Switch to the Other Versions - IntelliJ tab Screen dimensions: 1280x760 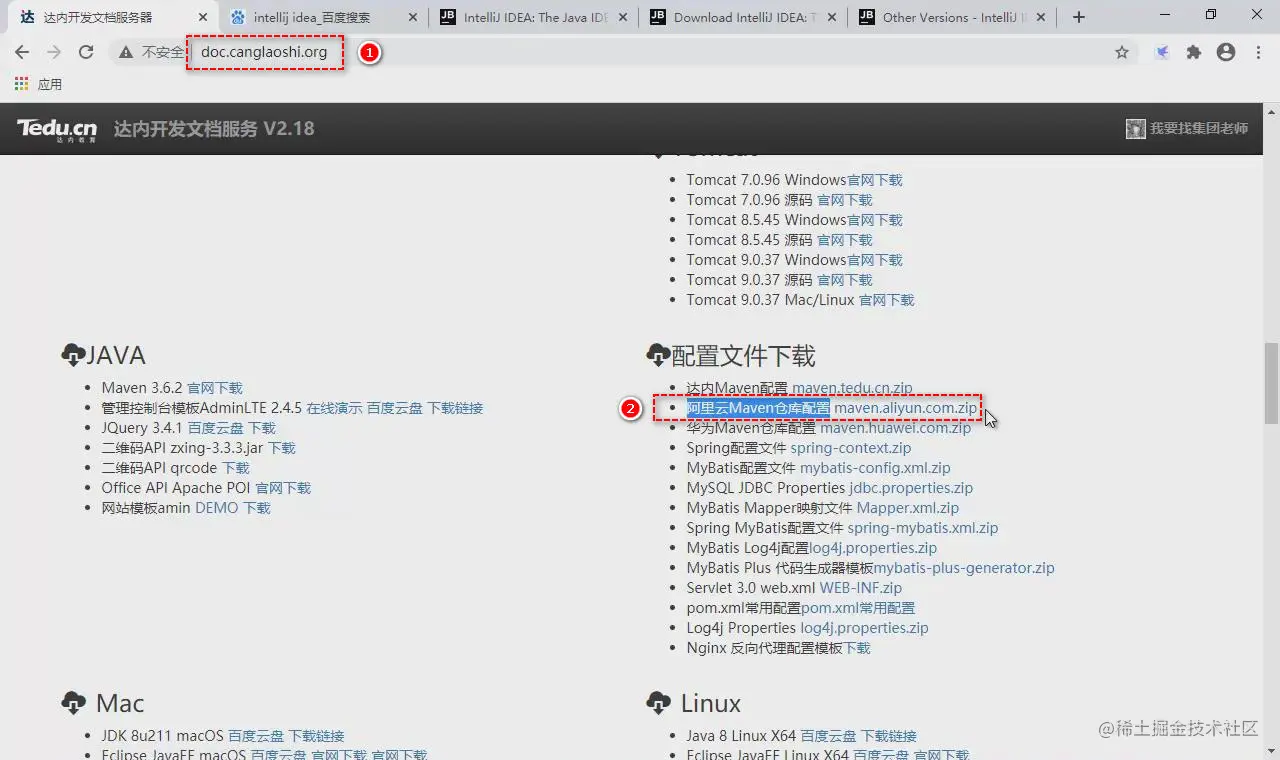point(954,17)
